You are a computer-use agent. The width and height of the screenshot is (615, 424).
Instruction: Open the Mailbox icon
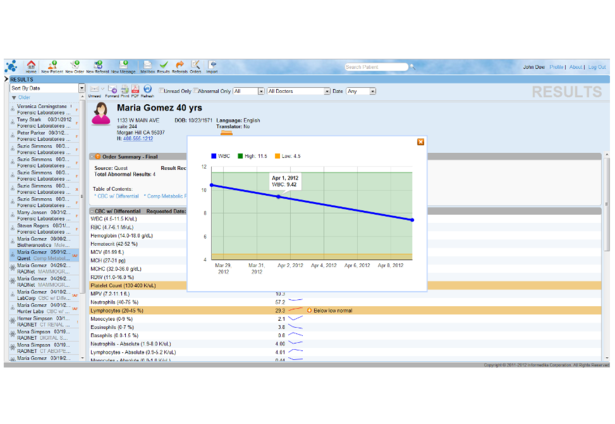point(147,65)
